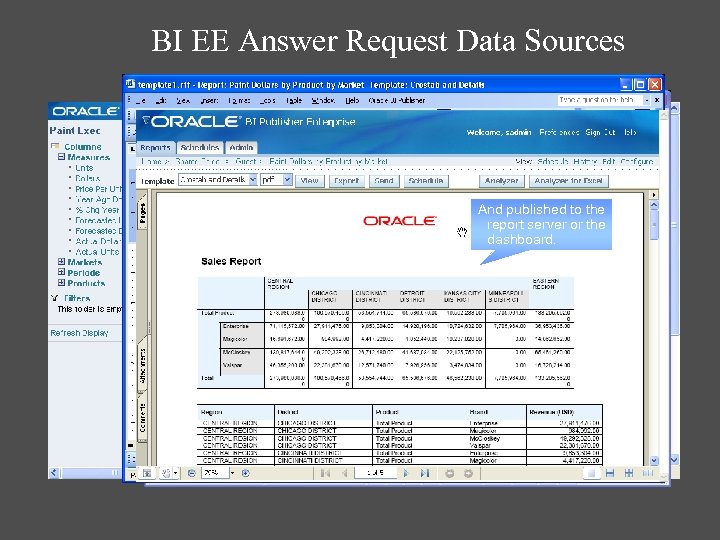Open the Edit menu
This screenshot has height=540, width=720.
pyautogui.click(x=161, y=100)
